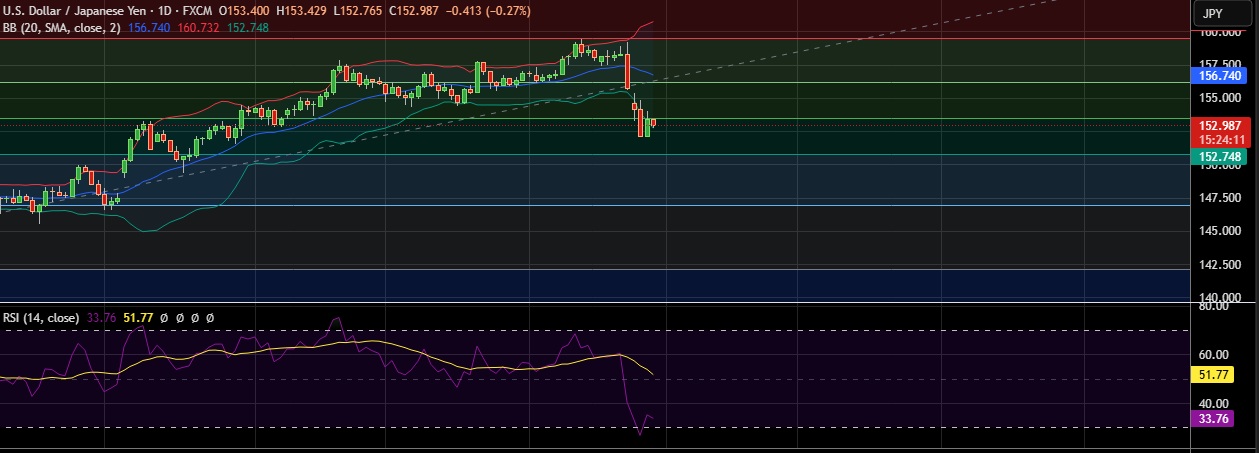Click the RSI legend value 33.76
The image size is (1259, 453).
pos(102,318)
